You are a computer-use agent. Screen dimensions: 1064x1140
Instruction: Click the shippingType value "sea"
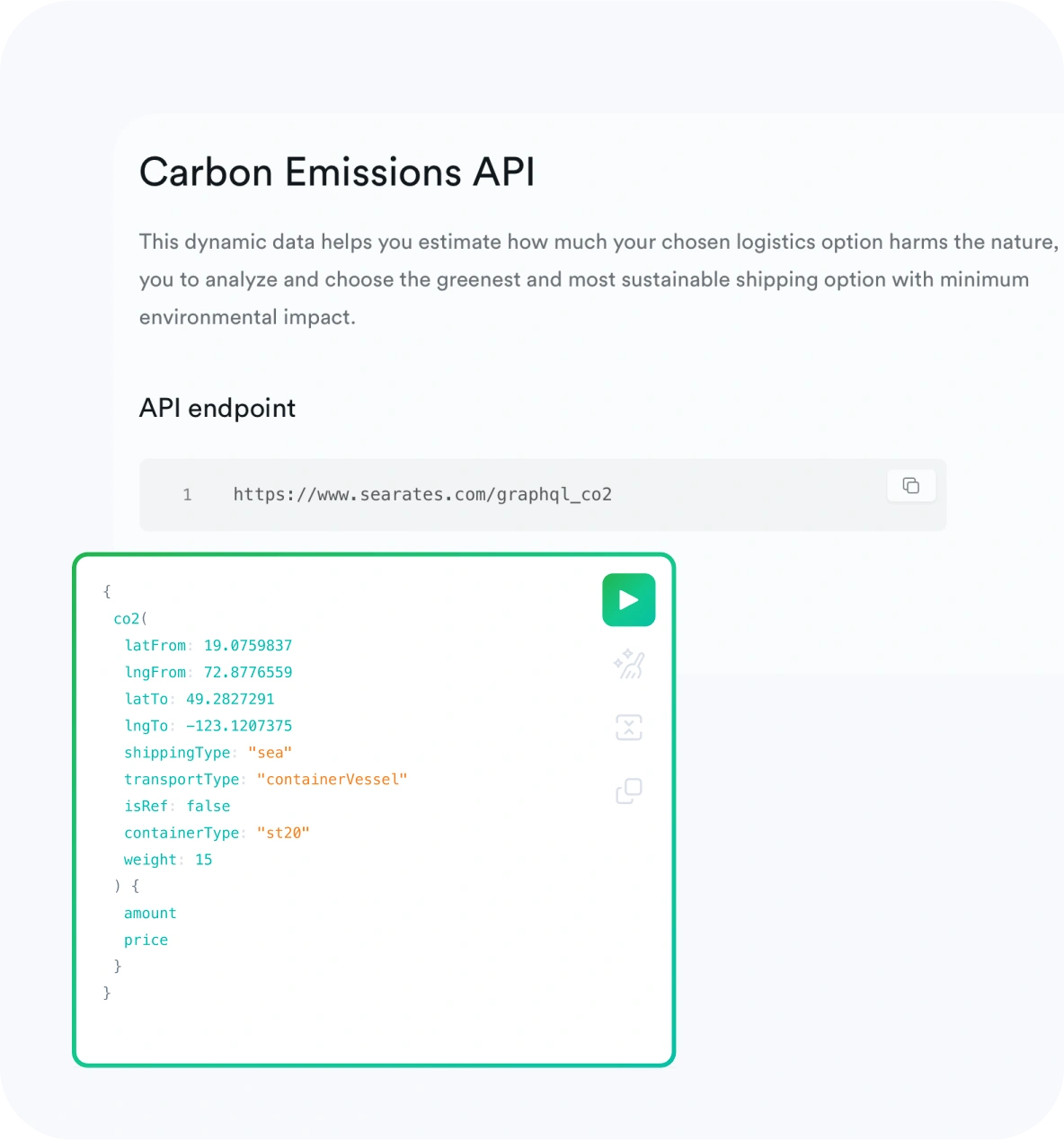coord(270,753)
